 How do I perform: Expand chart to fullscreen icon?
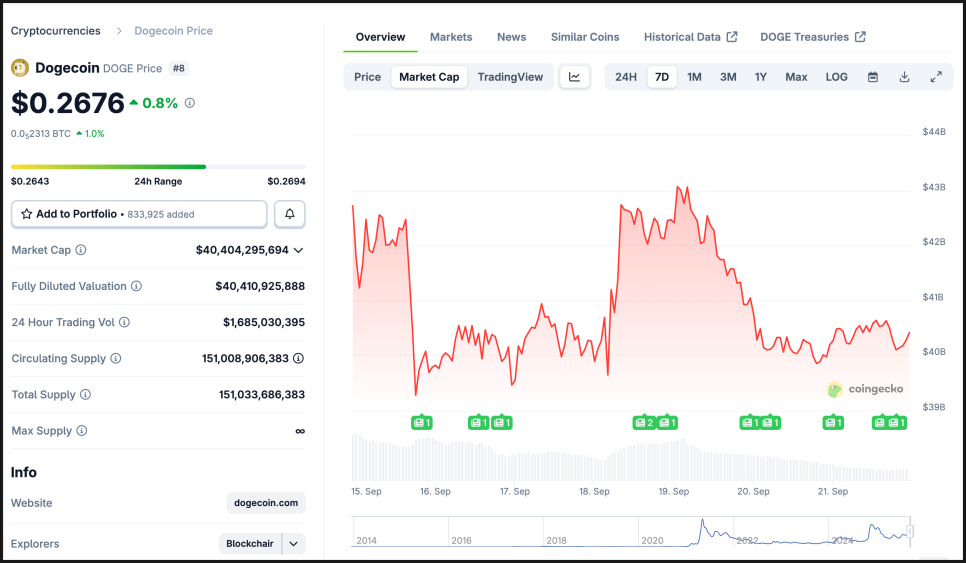tap(936, 77)
